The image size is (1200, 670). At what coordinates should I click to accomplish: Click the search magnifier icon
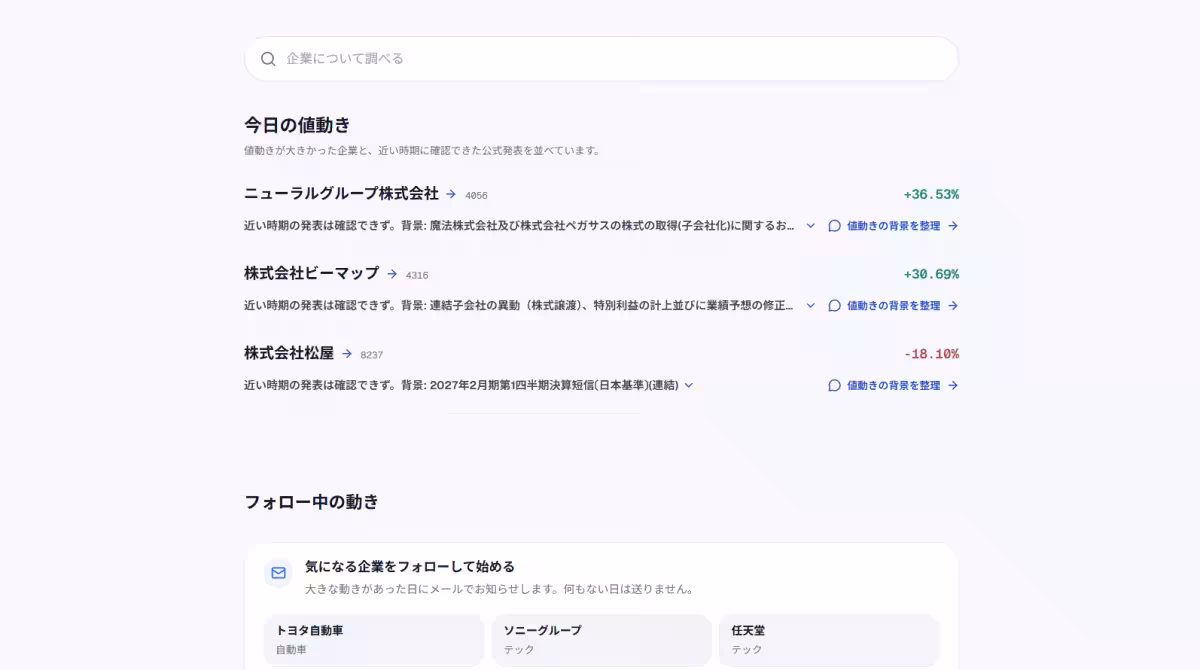pyautogui.click(x=268, y=59)
